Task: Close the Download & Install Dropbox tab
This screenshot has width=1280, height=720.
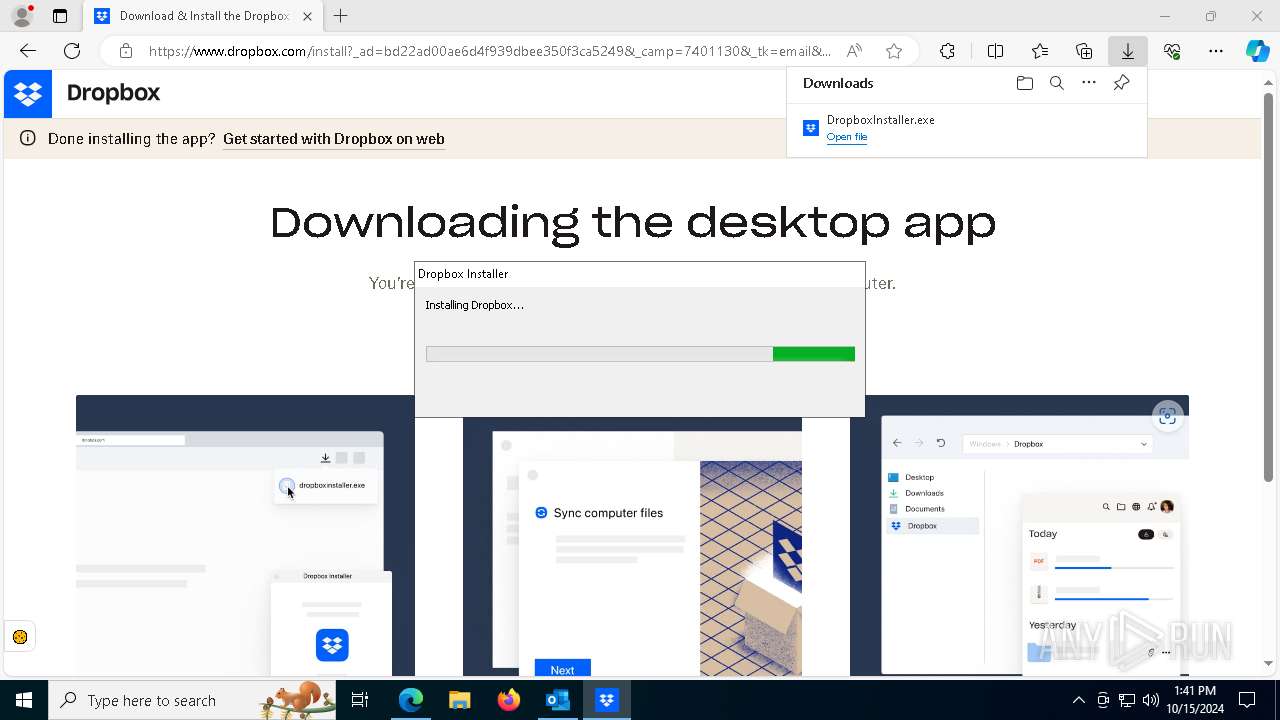Action: point(307,16)
